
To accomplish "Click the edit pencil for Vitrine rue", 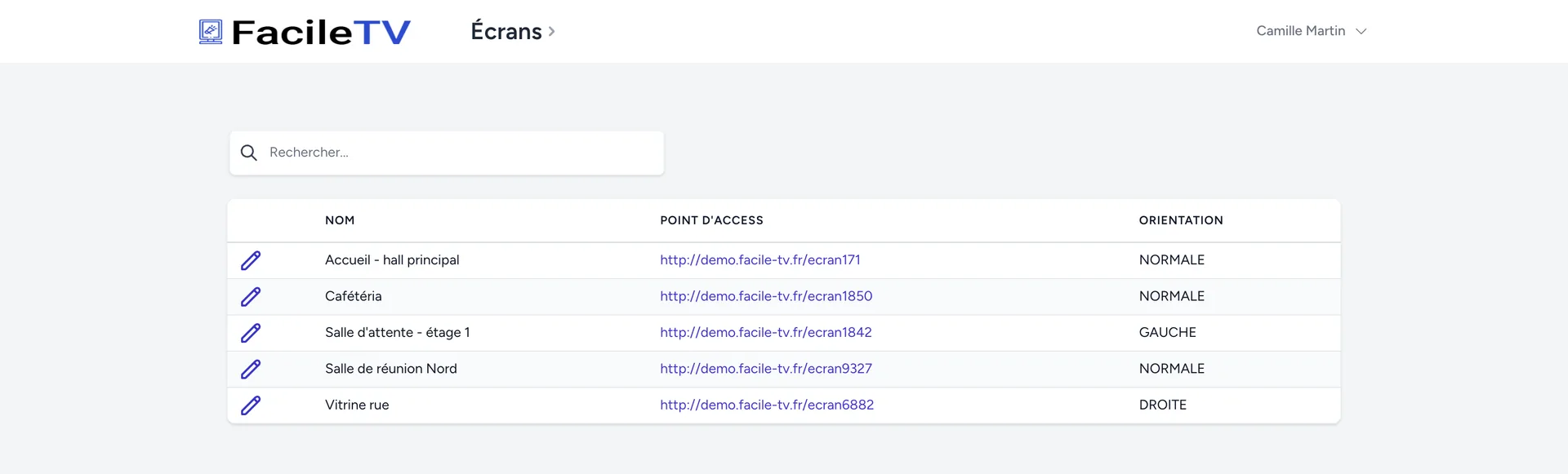I will tap(251, 405).
